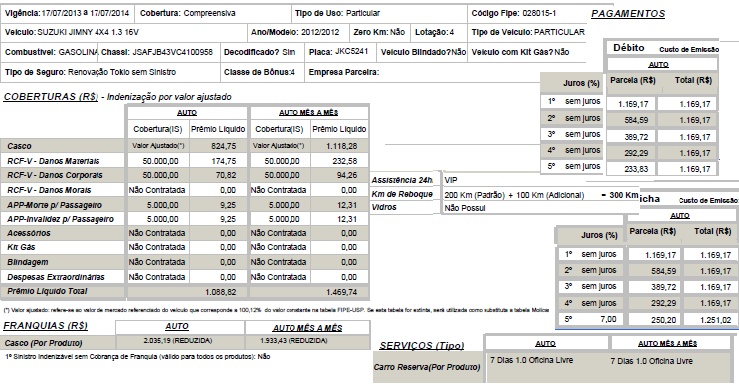Select the RCF-V - Danos Corporais row label
This screenshot has width=739, height=384.
coord(55,175)
